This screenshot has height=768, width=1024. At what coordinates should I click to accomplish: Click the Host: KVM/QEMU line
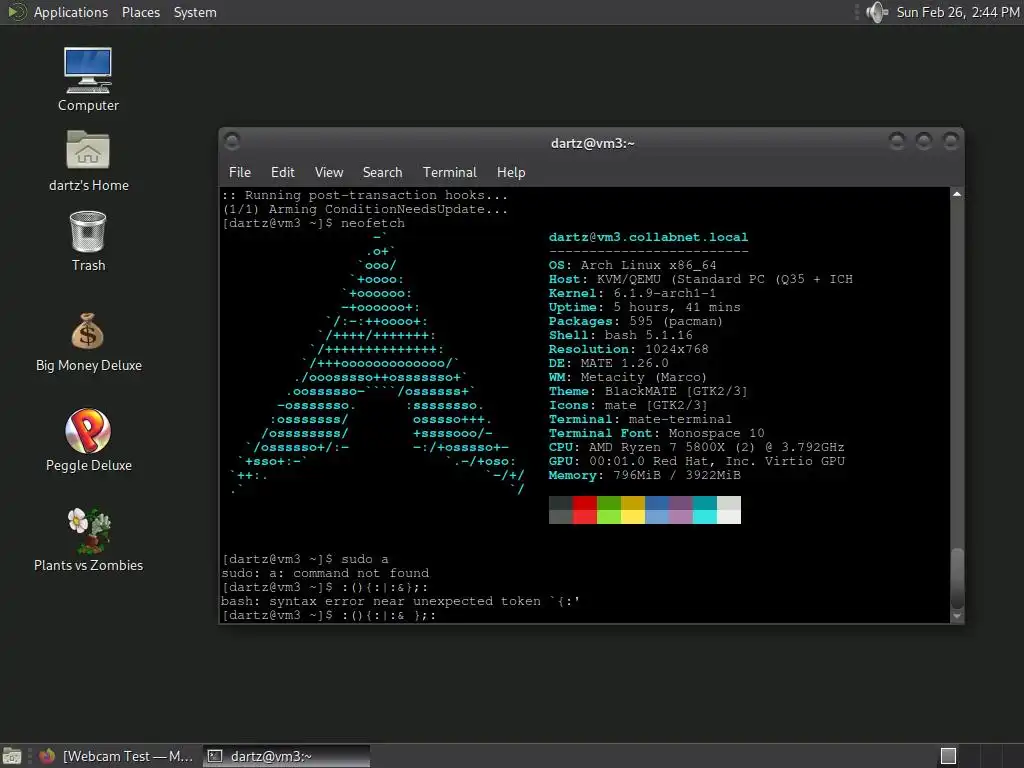coord(701,279)
